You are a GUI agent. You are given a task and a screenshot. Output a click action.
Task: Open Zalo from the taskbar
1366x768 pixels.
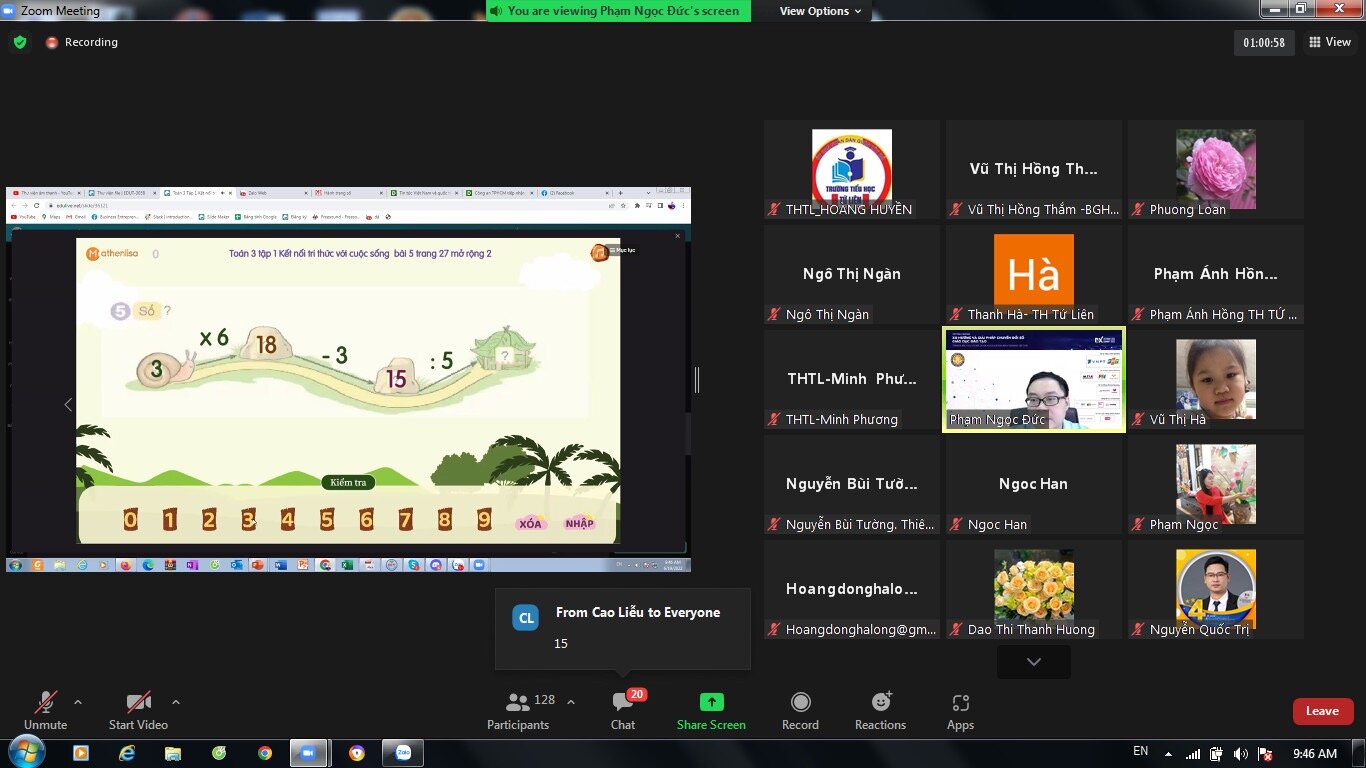tap(402, 752)
